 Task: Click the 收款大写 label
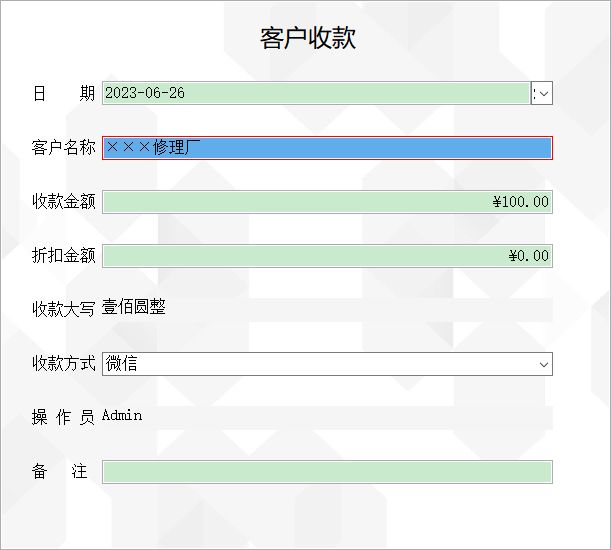(x=64, y=309)
